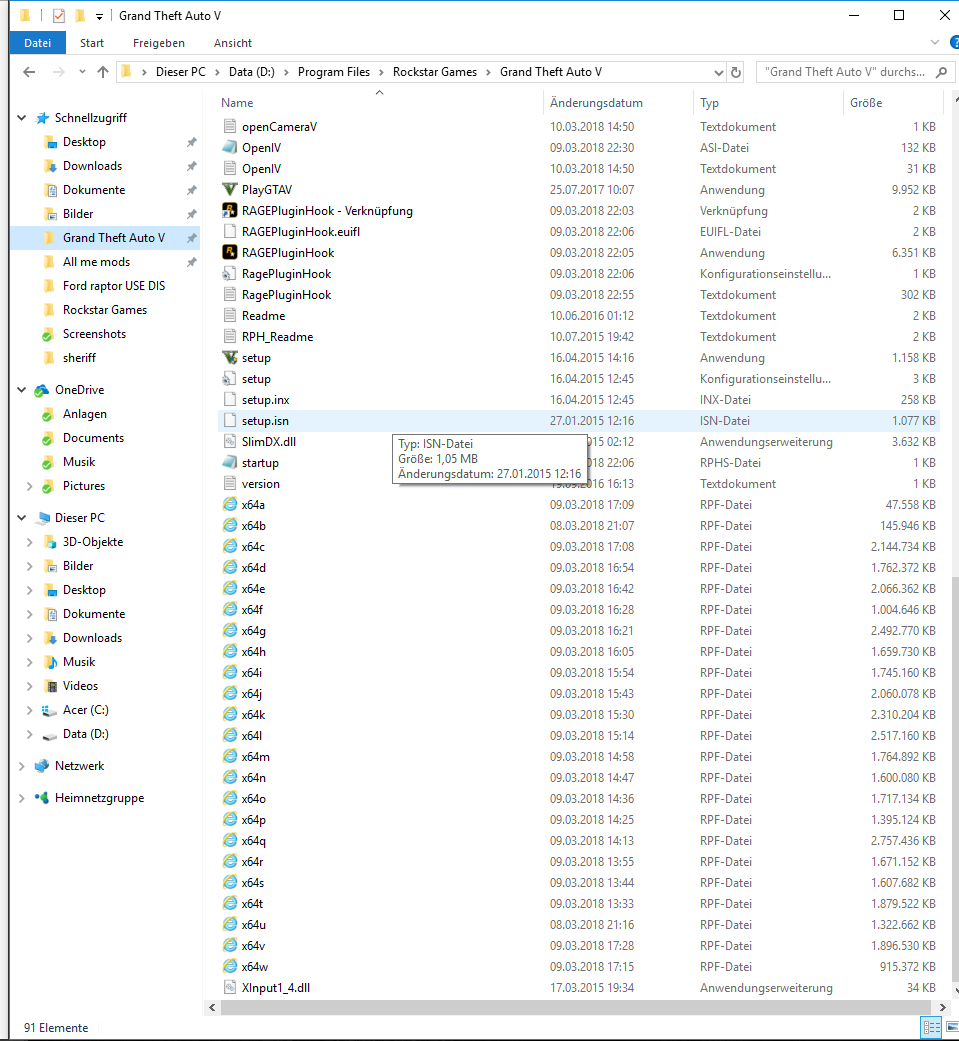The height and width of the screenshot is (1041, 959).
Task: Click the Netzwerk icon in sidebar
Action: (42, 766)
